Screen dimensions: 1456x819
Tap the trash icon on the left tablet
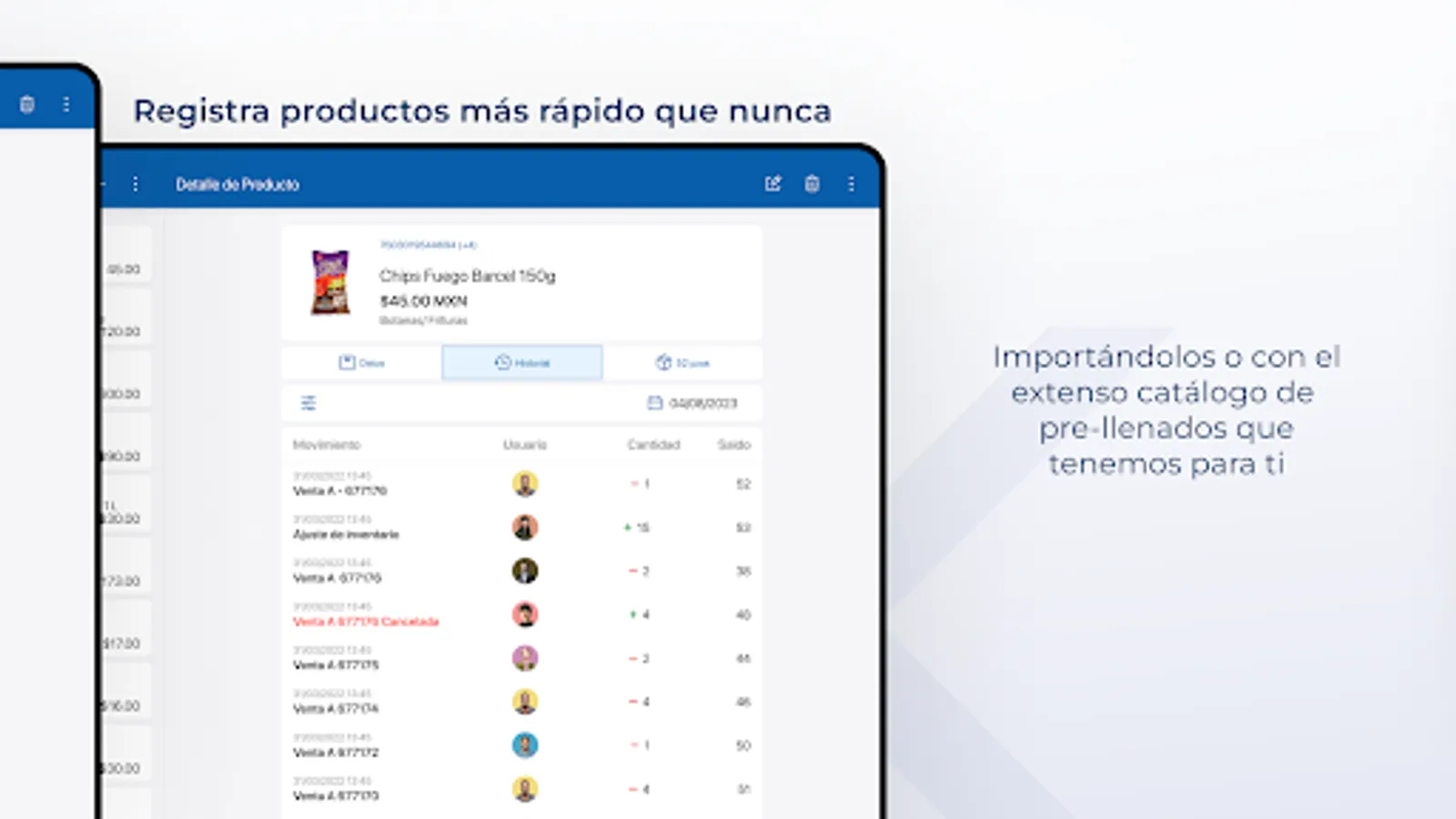pyautogui.click(x=27, y=105)
